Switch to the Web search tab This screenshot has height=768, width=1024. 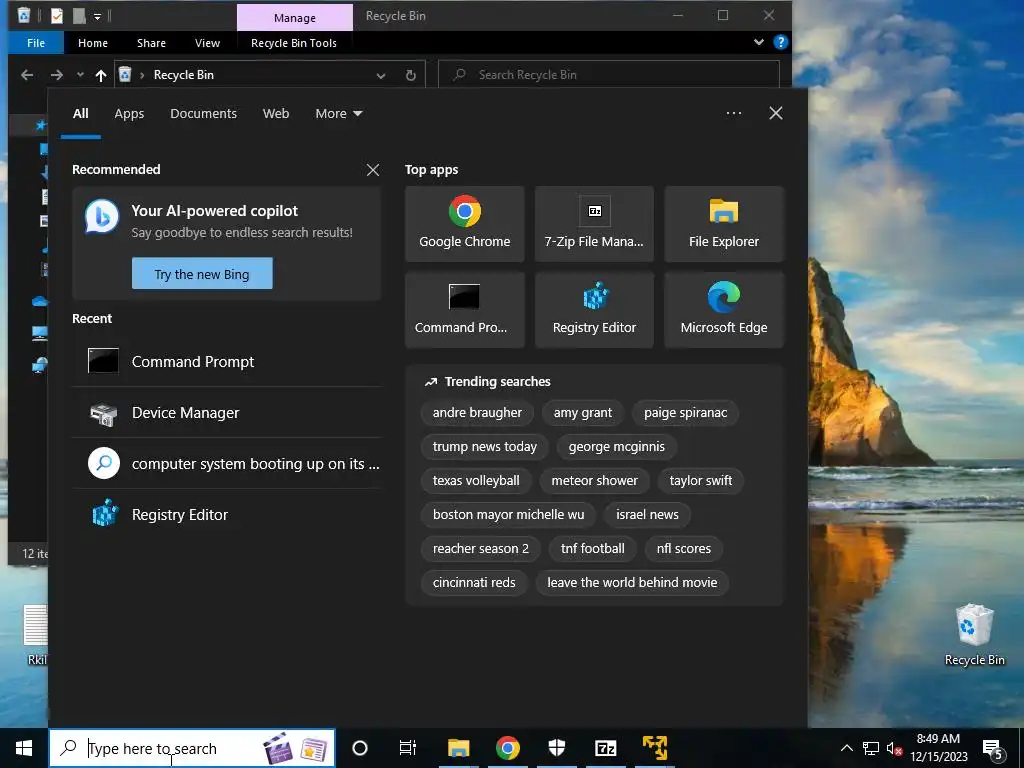point(276,114)
